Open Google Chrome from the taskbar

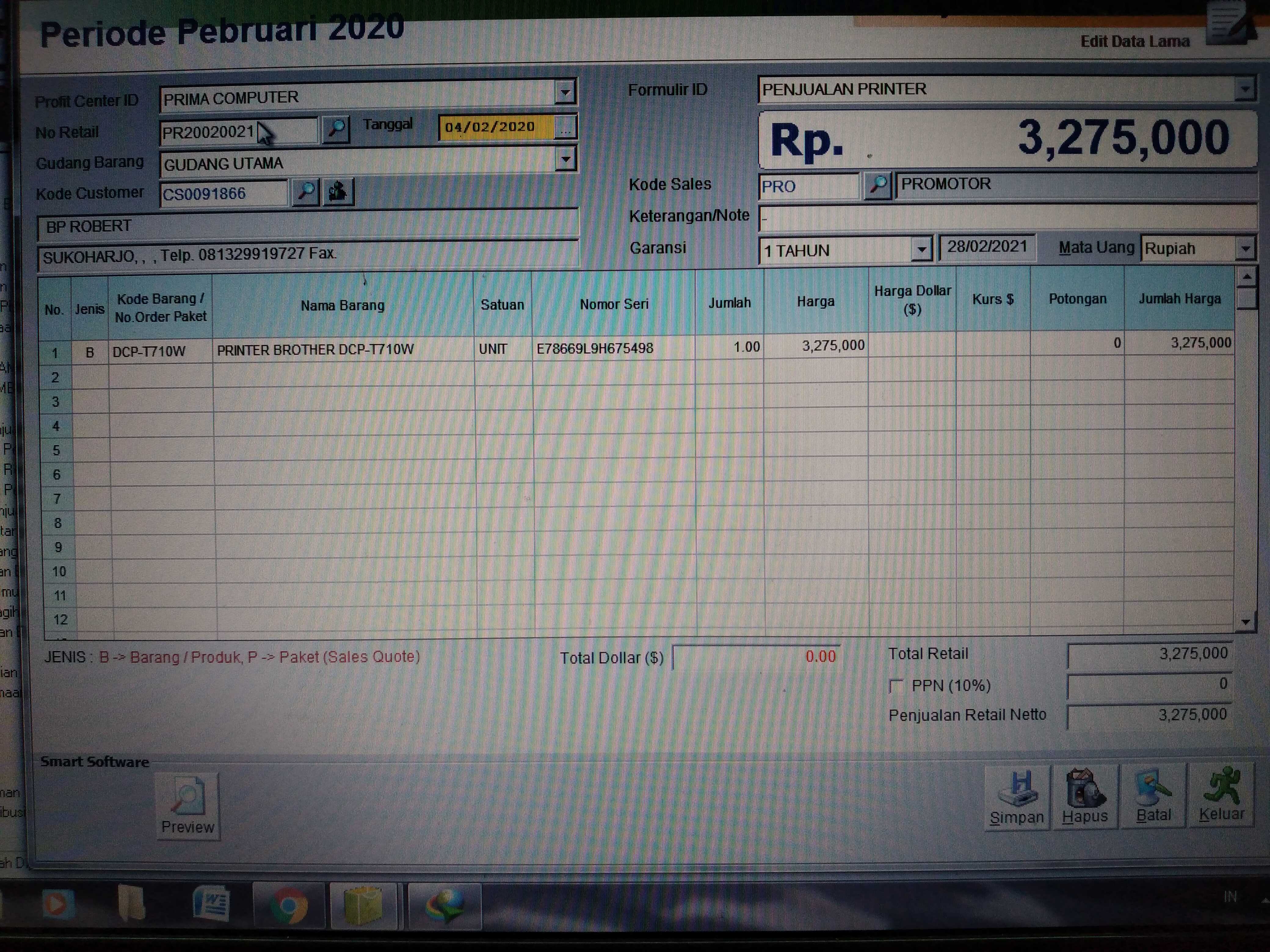coord(289,906)
